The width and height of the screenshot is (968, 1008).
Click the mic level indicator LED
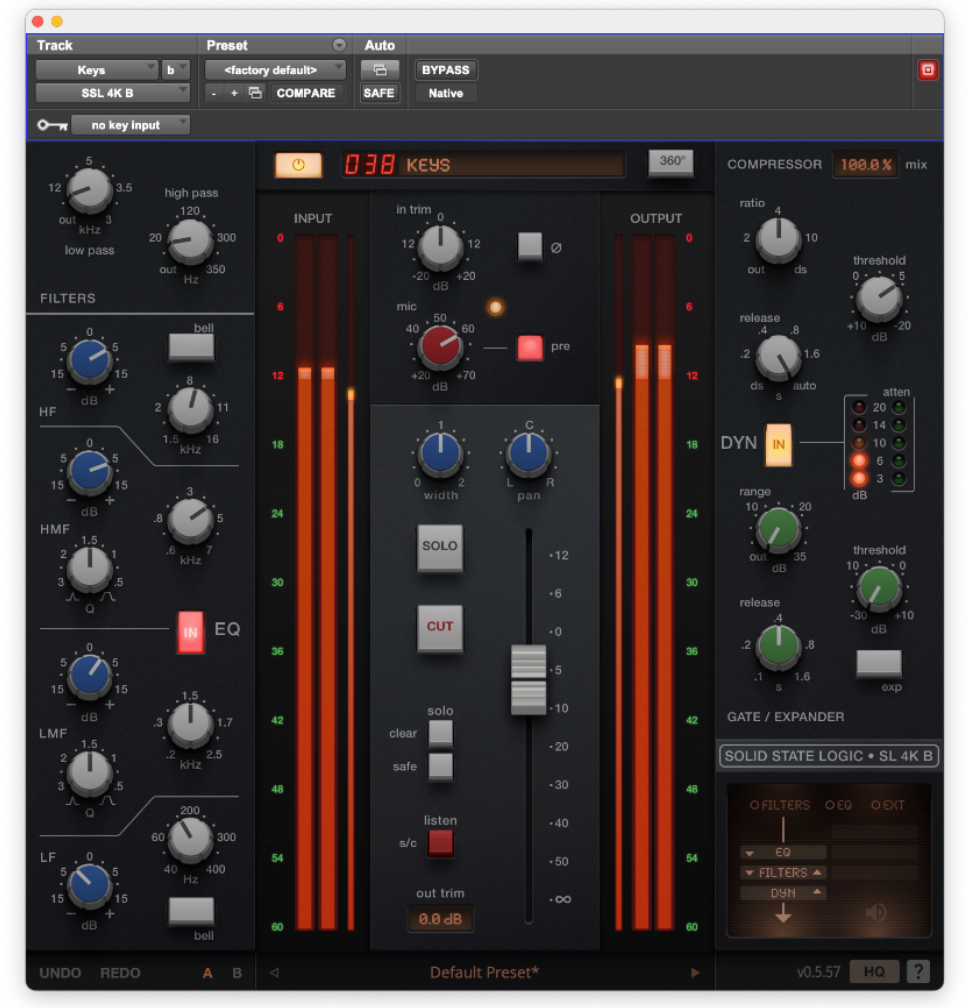(495, 307)
